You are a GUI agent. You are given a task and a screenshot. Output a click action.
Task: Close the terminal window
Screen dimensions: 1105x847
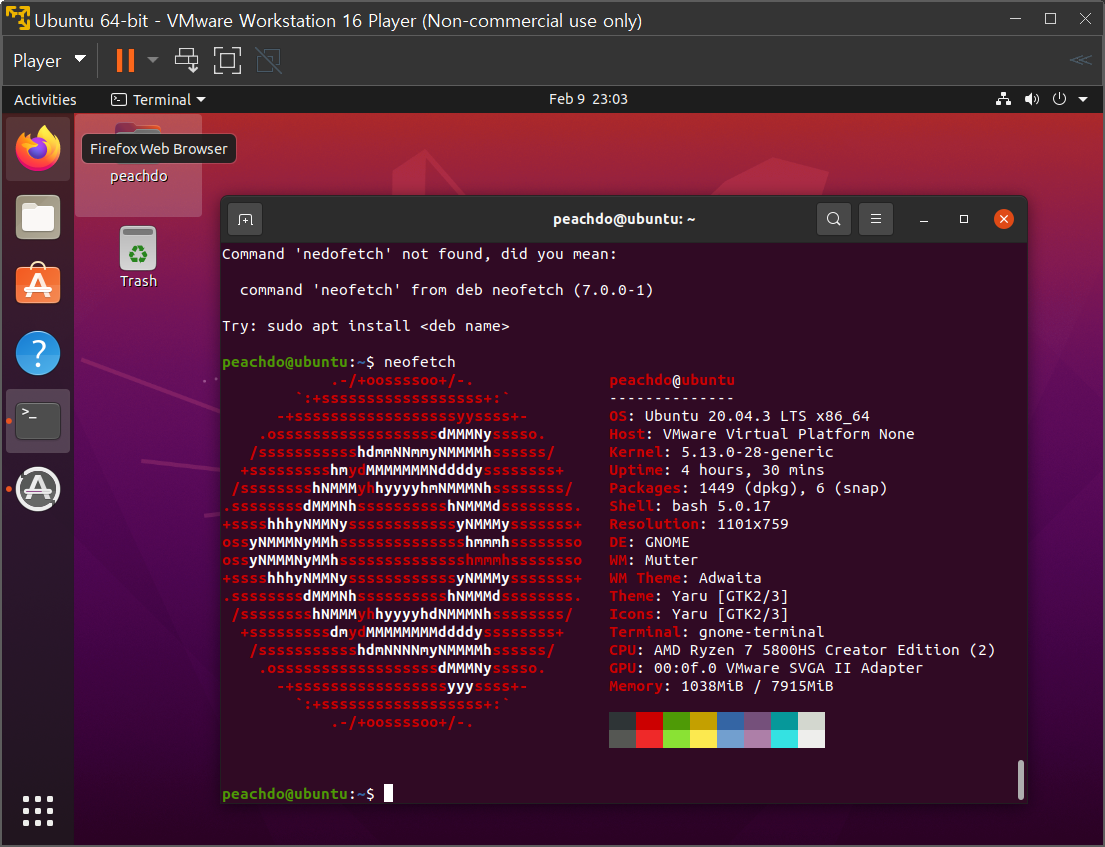pyautogui.click(x=1004, y=219)
